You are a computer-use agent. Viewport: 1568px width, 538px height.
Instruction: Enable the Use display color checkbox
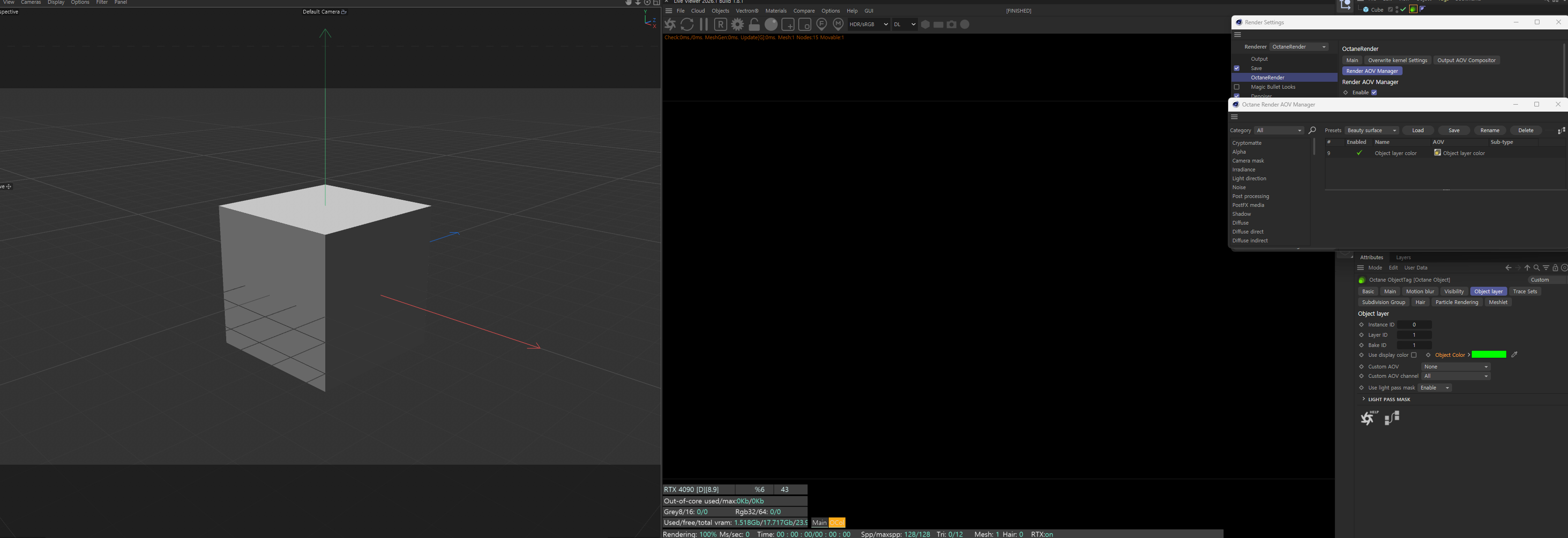point(1414,355)
